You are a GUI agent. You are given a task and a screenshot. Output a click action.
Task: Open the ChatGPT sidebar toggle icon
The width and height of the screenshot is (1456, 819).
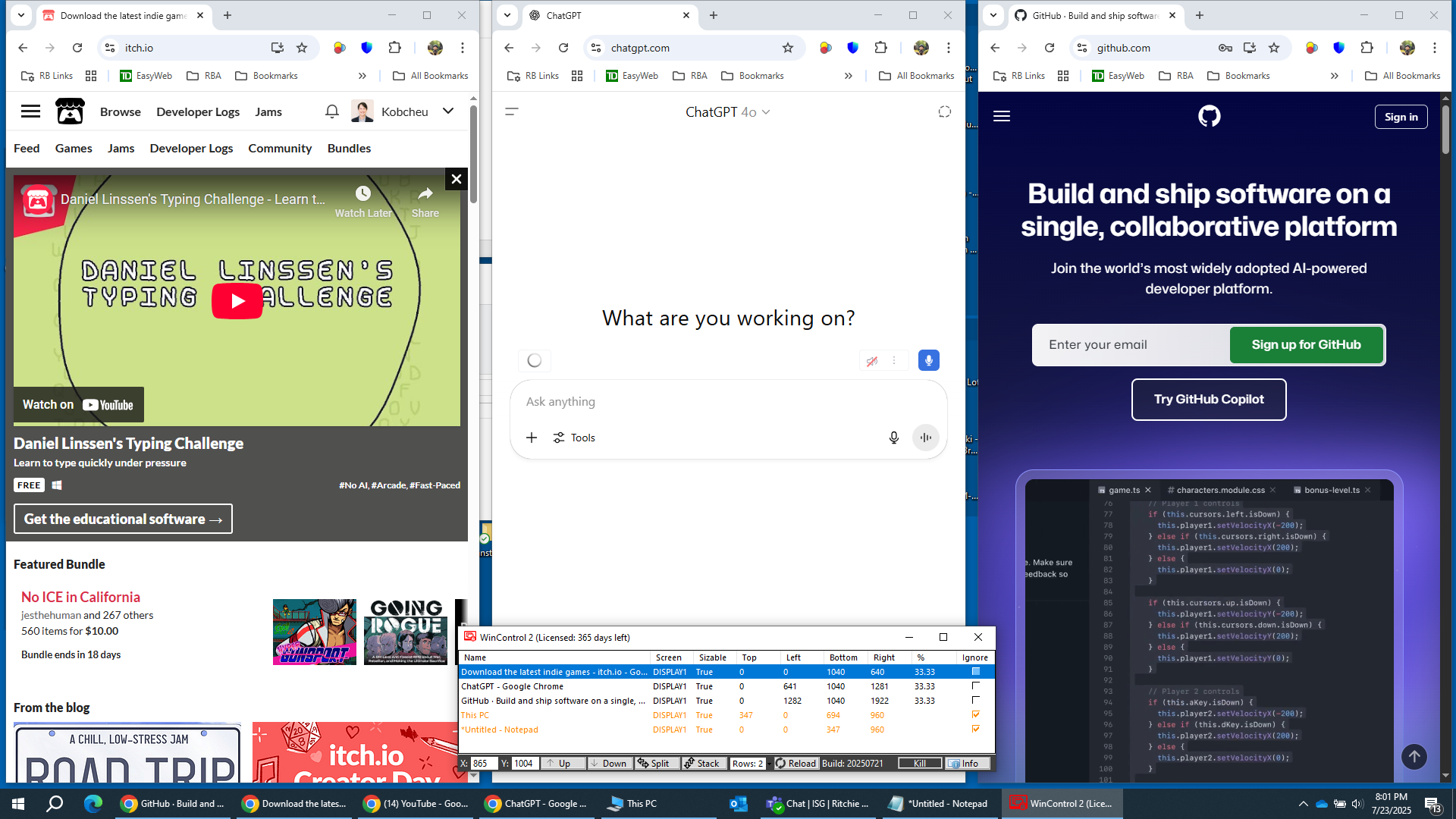(x=512, y=111)
